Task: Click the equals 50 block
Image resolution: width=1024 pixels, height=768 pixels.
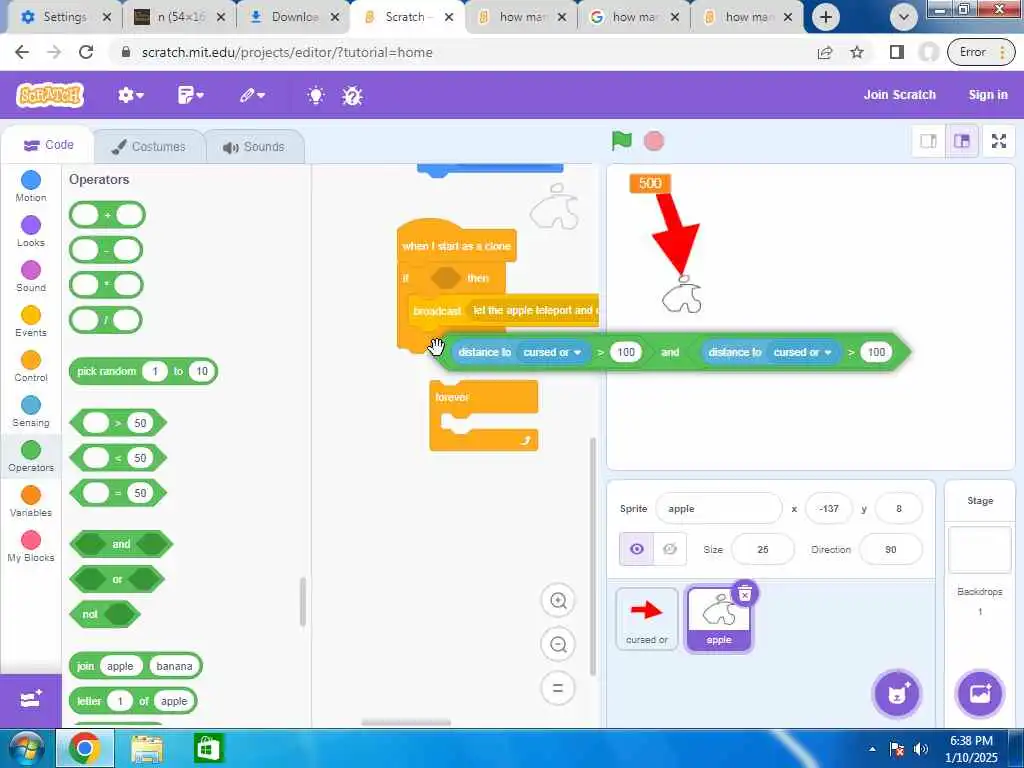Action: pyautogui.click(x=118, y=493)
